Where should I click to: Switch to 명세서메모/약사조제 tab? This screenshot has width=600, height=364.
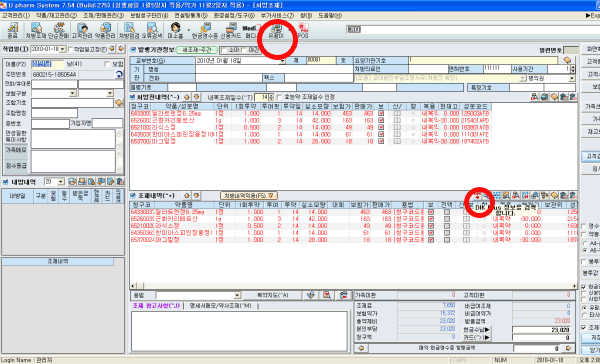(221, 305)
